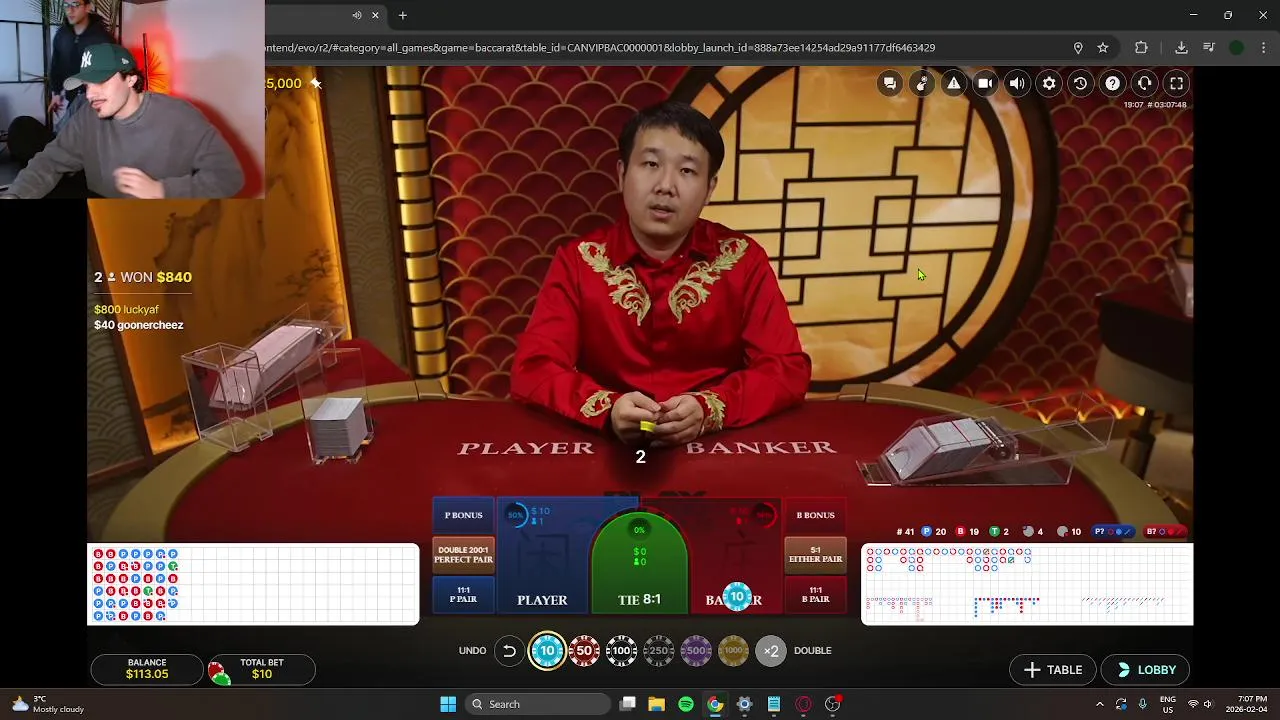Open the big road scoreboard on right
Screen dimensions: 1280x720
(1027, 584)
